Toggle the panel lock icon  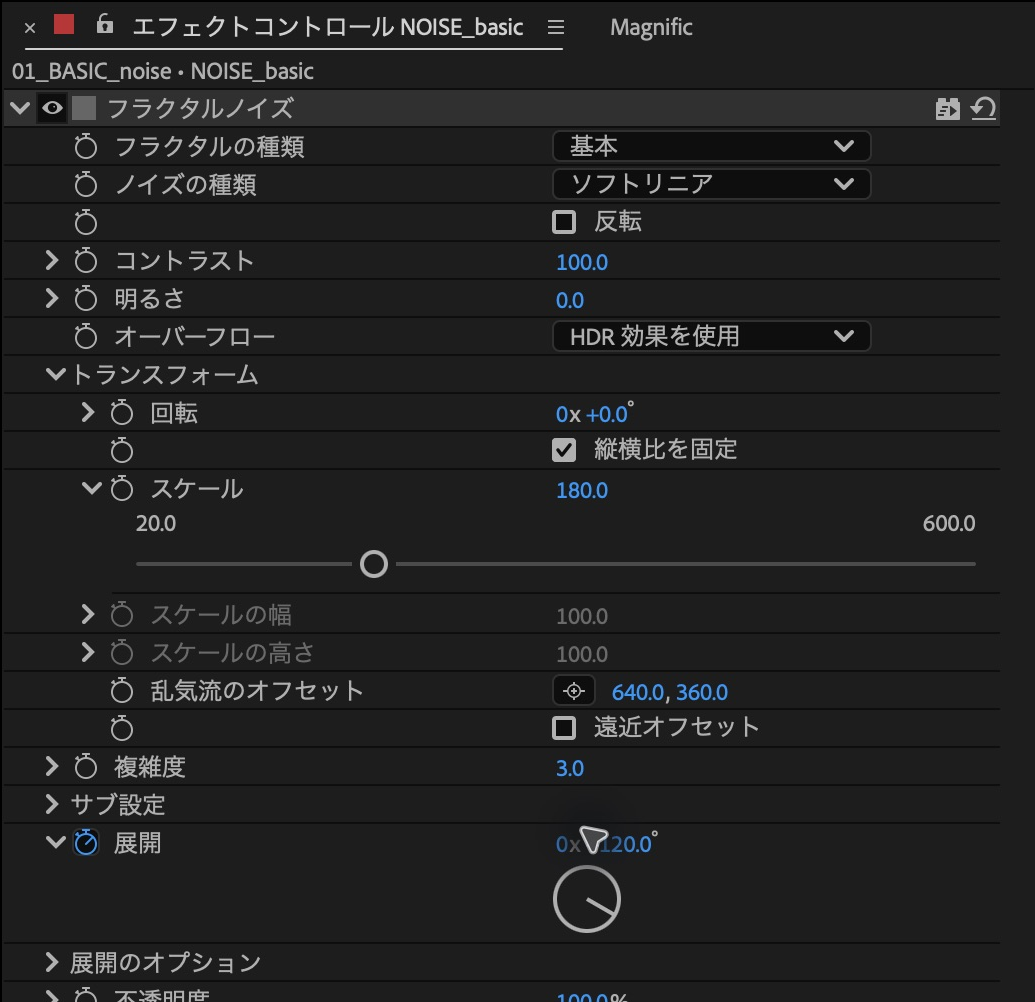pos(105,24)
